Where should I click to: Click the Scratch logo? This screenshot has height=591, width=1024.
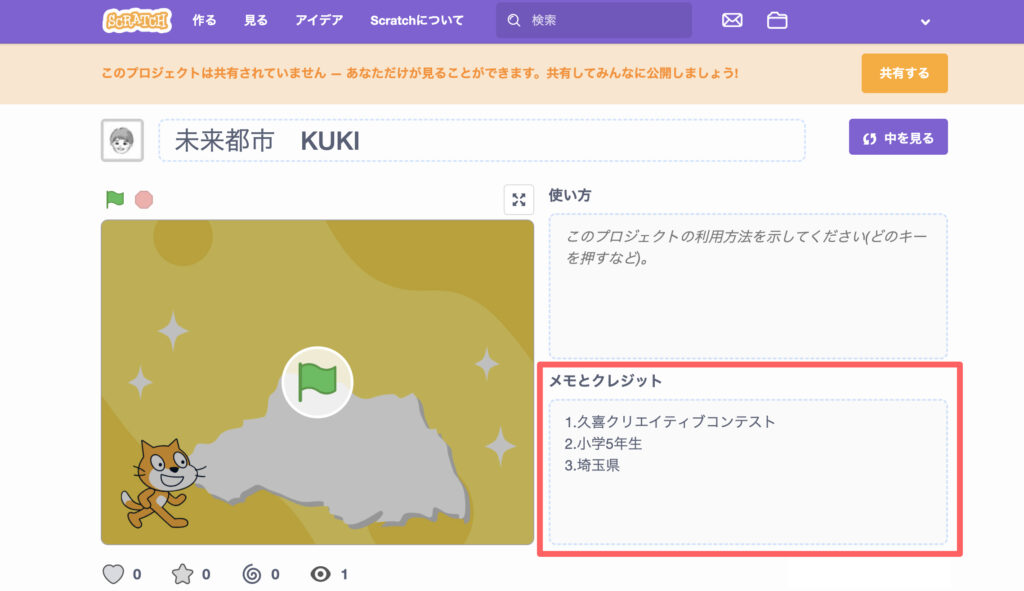pos(137,20)
